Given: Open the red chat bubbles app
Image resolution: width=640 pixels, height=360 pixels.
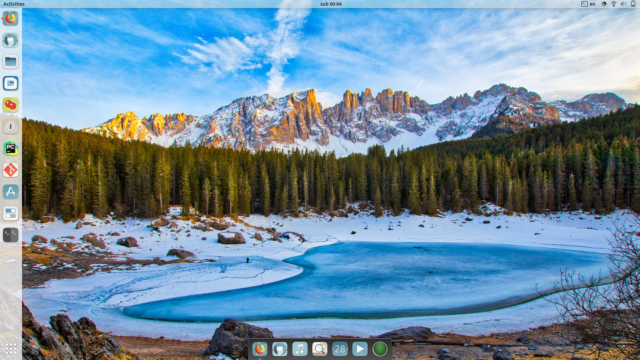Looking at the screenshot, I should (11, 105).
